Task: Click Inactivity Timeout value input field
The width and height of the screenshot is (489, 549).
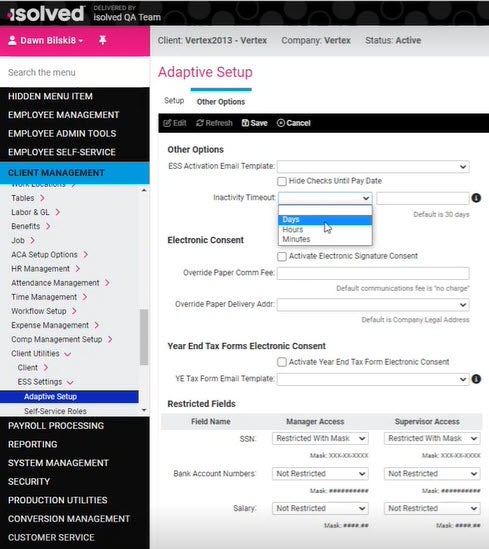Action: point(423,198)
